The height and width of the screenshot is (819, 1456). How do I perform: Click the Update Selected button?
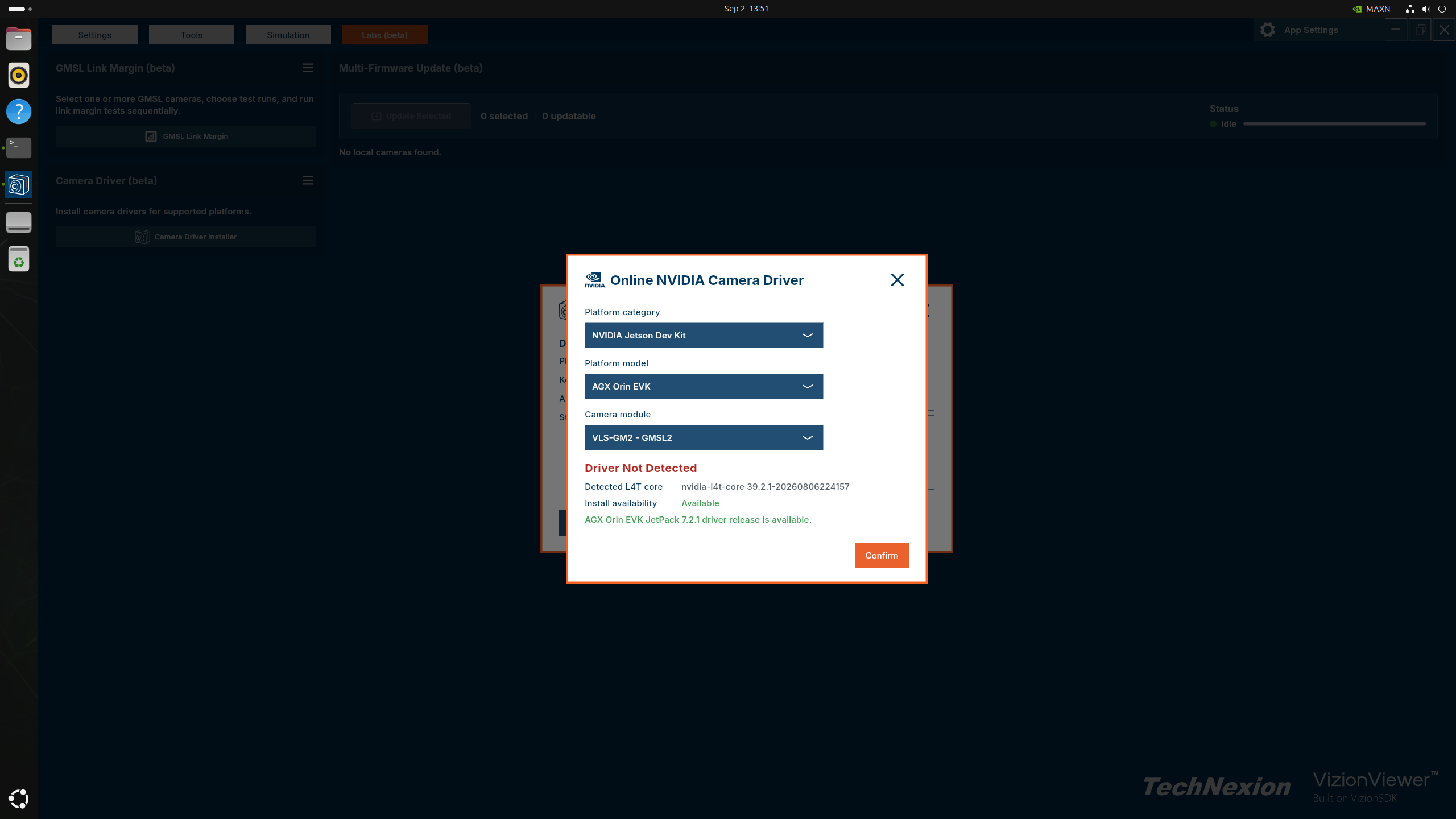click(411, 116)
